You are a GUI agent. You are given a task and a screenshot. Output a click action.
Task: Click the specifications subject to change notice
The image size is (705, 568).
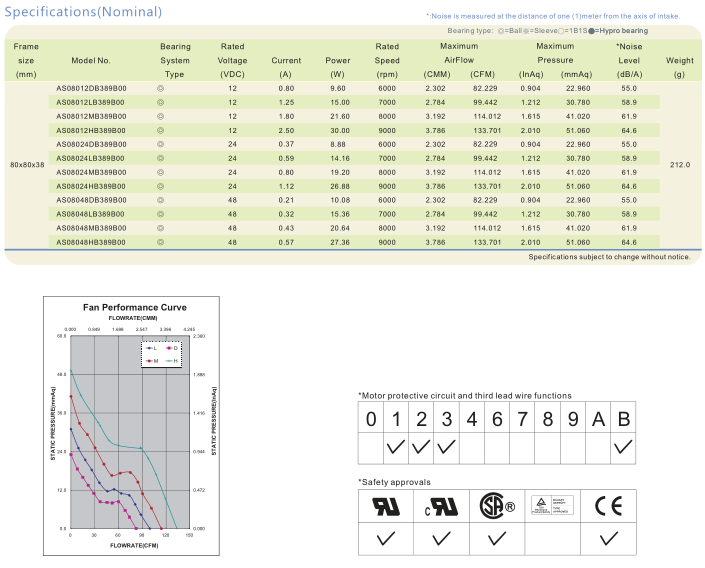(x=609, y=257)
